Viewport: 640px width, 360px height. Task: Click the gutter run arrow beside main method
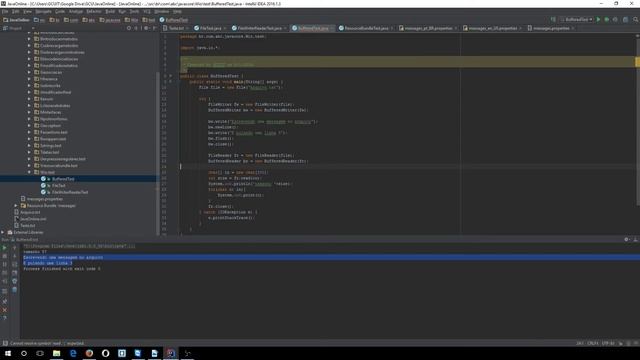click(x=171, y=82)
